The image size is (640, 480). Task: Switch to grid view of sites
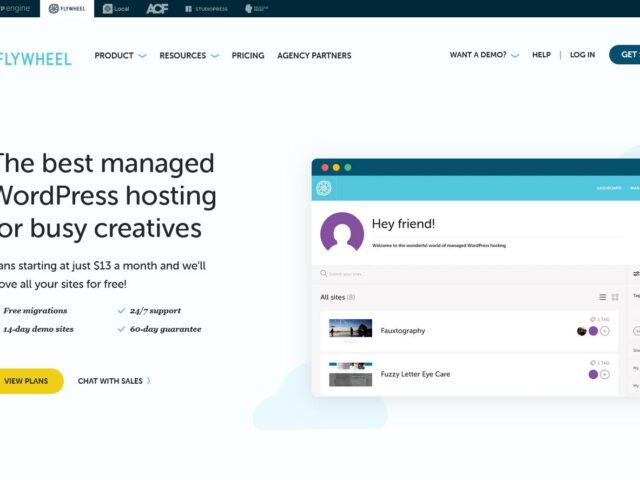615,297
